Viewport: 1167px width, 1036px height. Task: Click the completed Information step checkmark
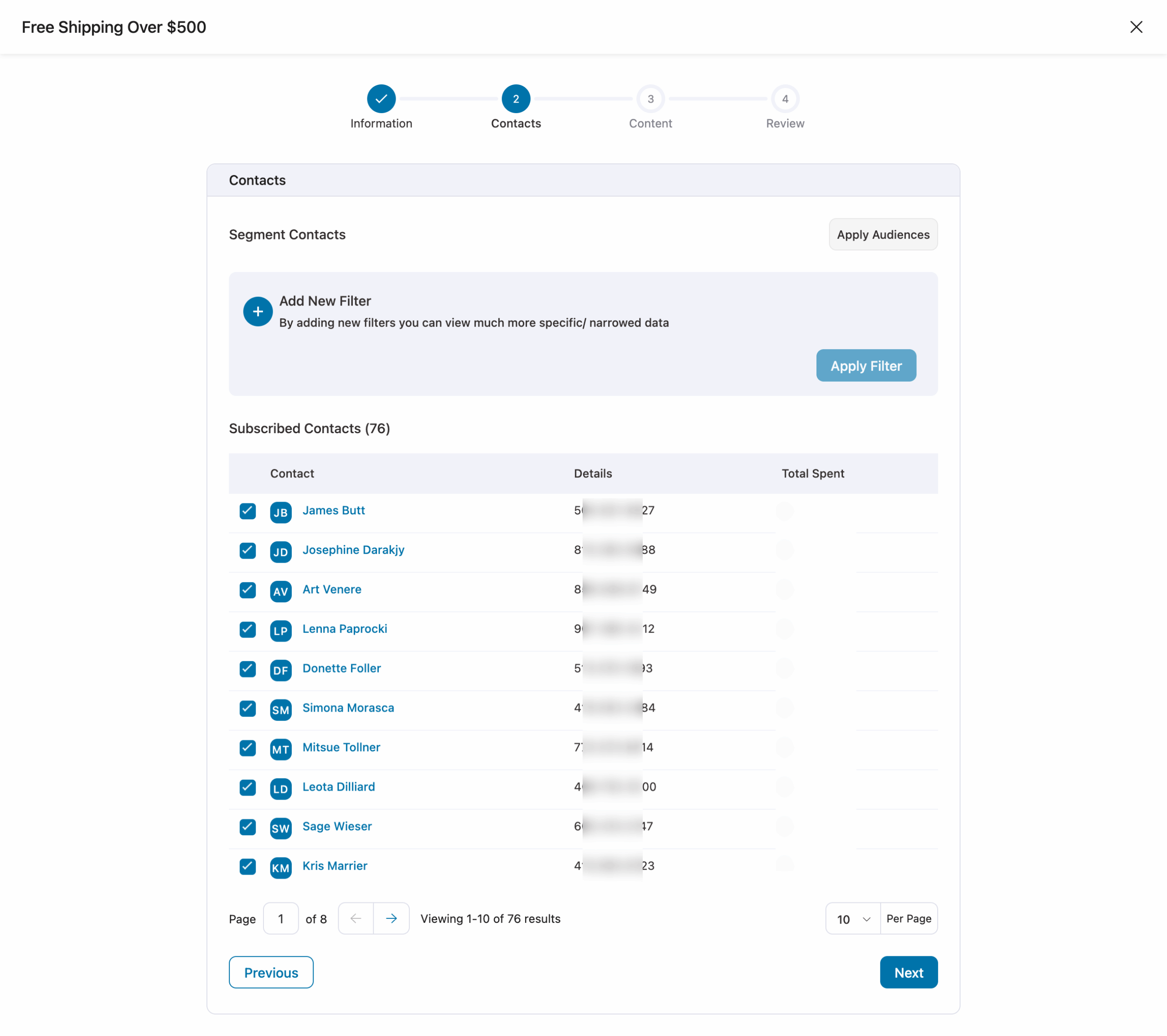tap(382, 98)
